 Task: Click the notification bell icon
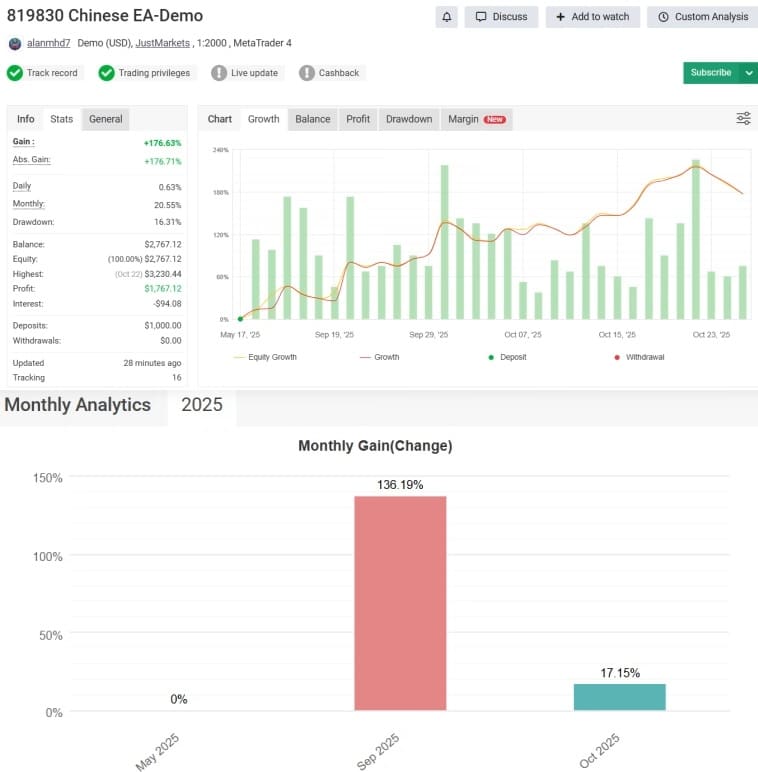447,17
